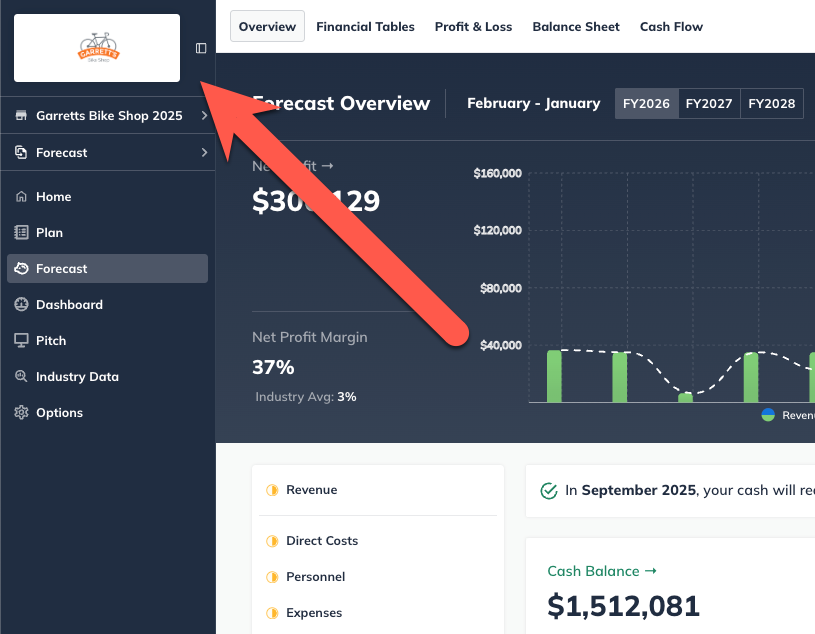Open the Personnel link
This screenshot has width=815, height=634.
316,577
